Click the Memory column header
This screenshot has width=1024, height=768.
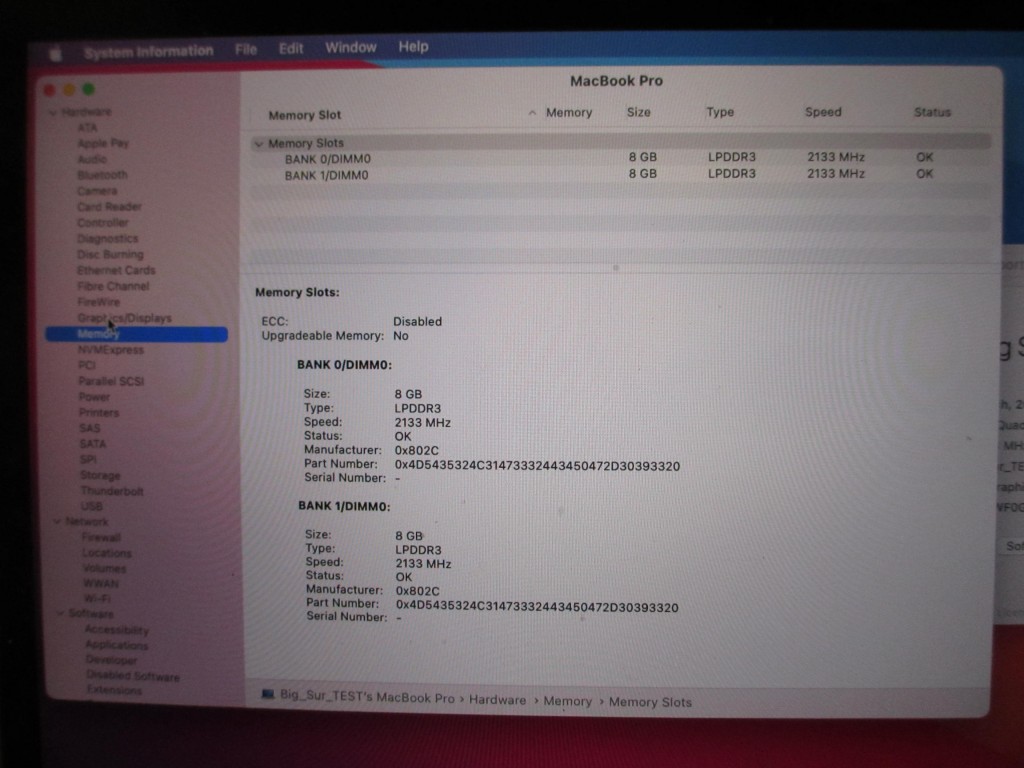(x=569, y=112)
